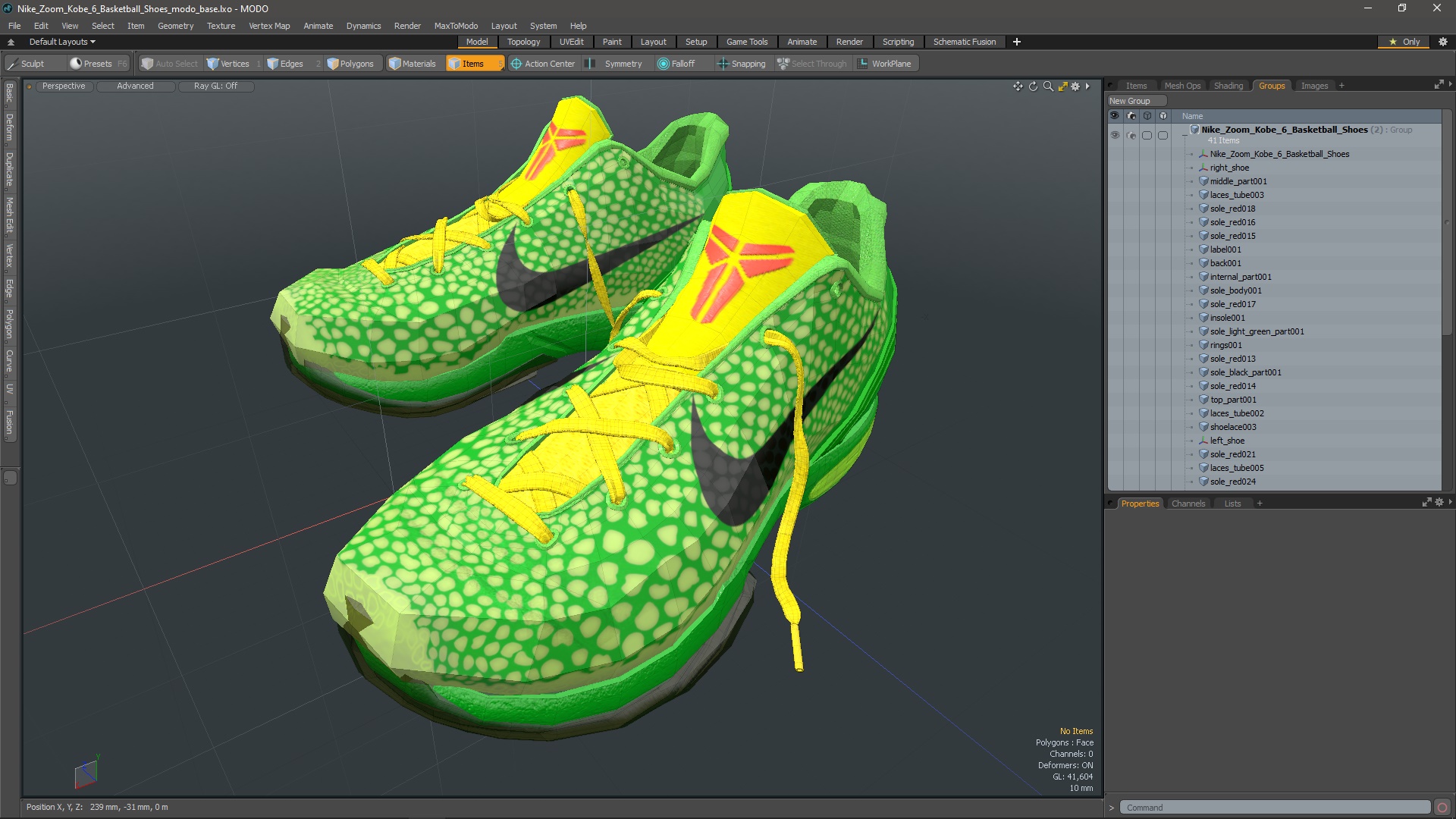Toggle render state of Nike_Zoom_Kobe_6 group
Image resolution: width=1456 pixels, height=819 pixels.
tap(1131, 135)
